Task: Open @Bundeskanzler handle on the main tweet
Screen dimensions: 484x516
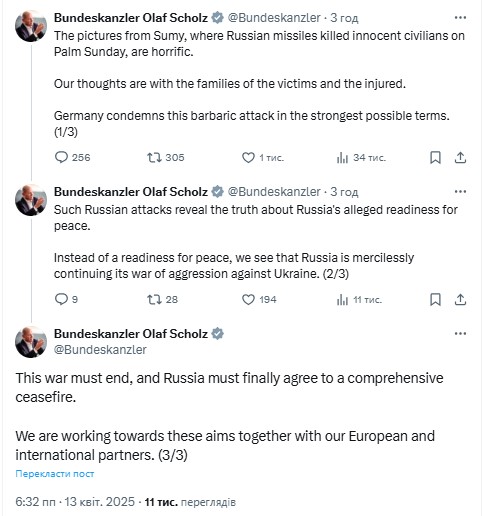Action: 100,350
